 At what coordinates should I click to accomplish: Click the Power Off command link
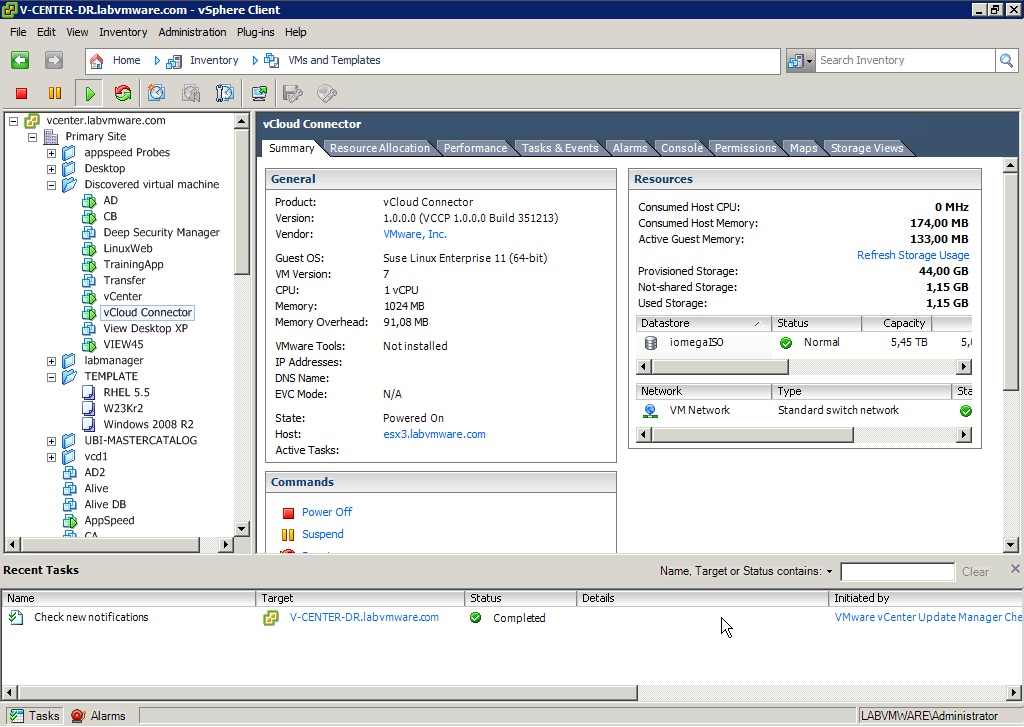(327, 513)
